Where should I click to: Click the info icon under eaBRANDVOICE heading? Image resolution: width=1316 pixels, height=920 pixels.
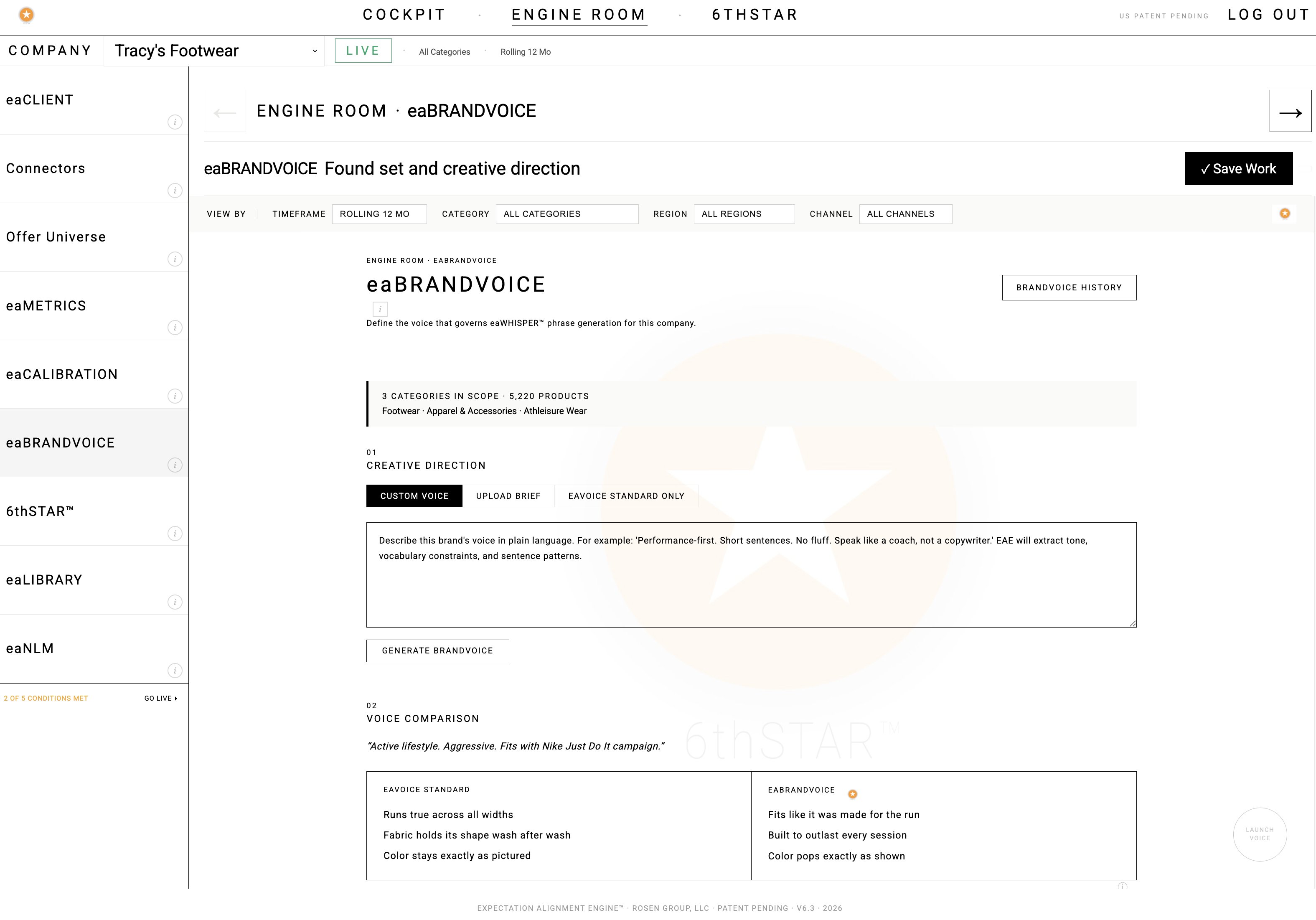(x=380, y=309)
